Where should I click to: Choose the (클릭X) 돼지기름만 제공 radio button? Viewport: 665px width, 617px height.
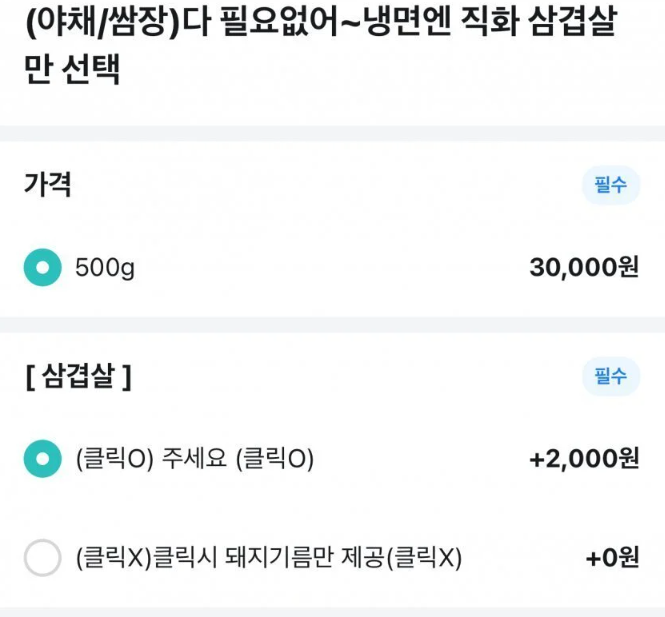point(42,557)
